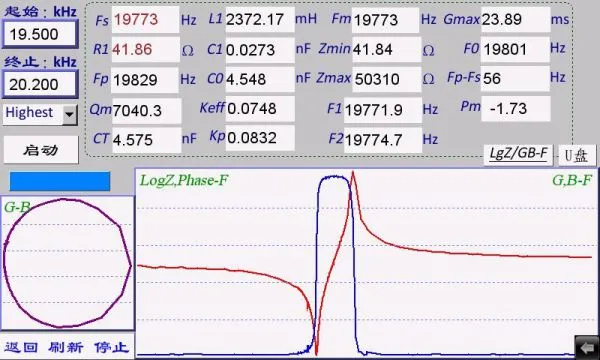Click the G-B admittance circle plot
Screen dimensions: 600x360
(67, 263)
